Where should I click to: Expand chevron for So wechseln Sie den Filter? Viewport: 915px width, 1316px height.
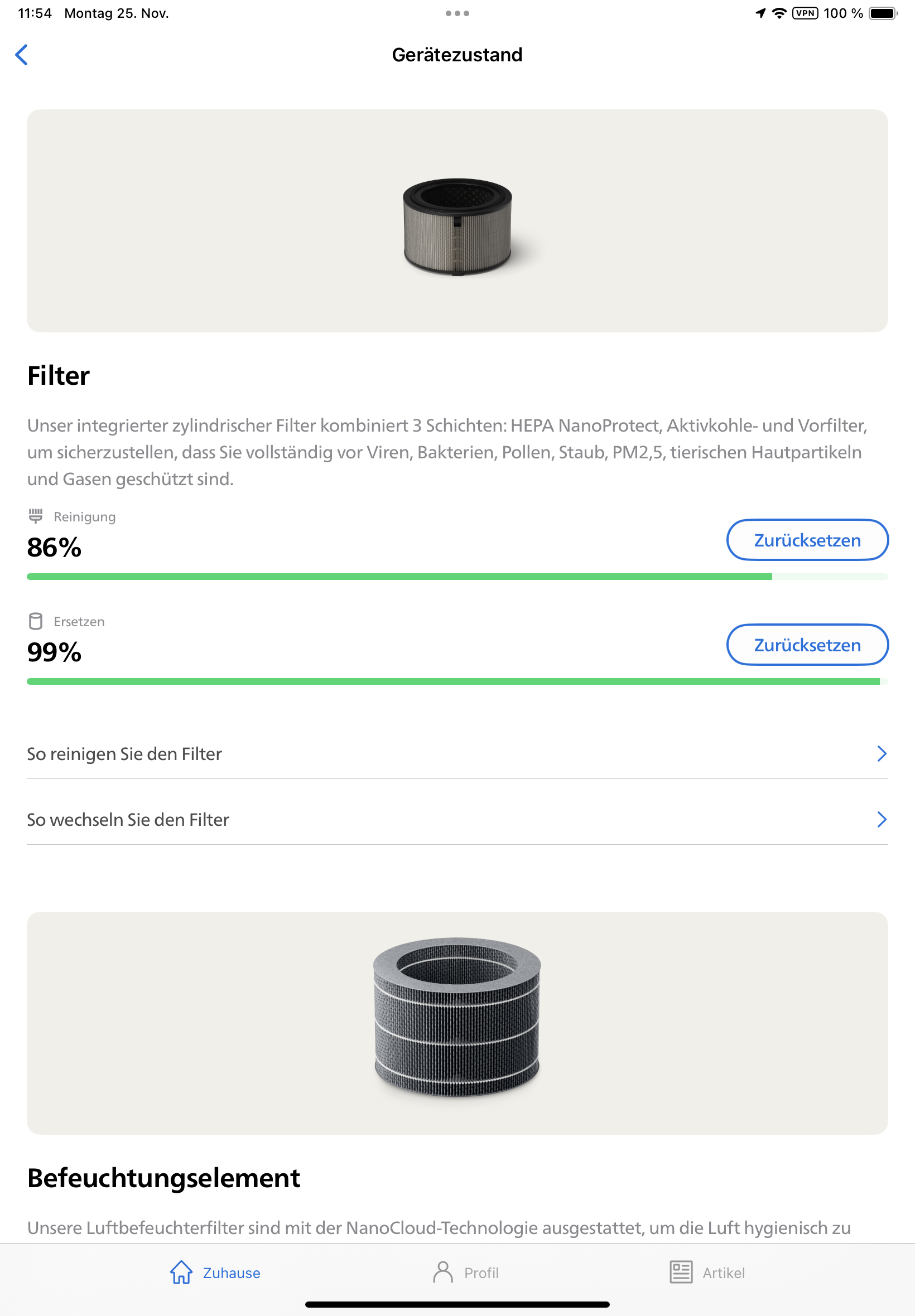click(x=882, y=820)
